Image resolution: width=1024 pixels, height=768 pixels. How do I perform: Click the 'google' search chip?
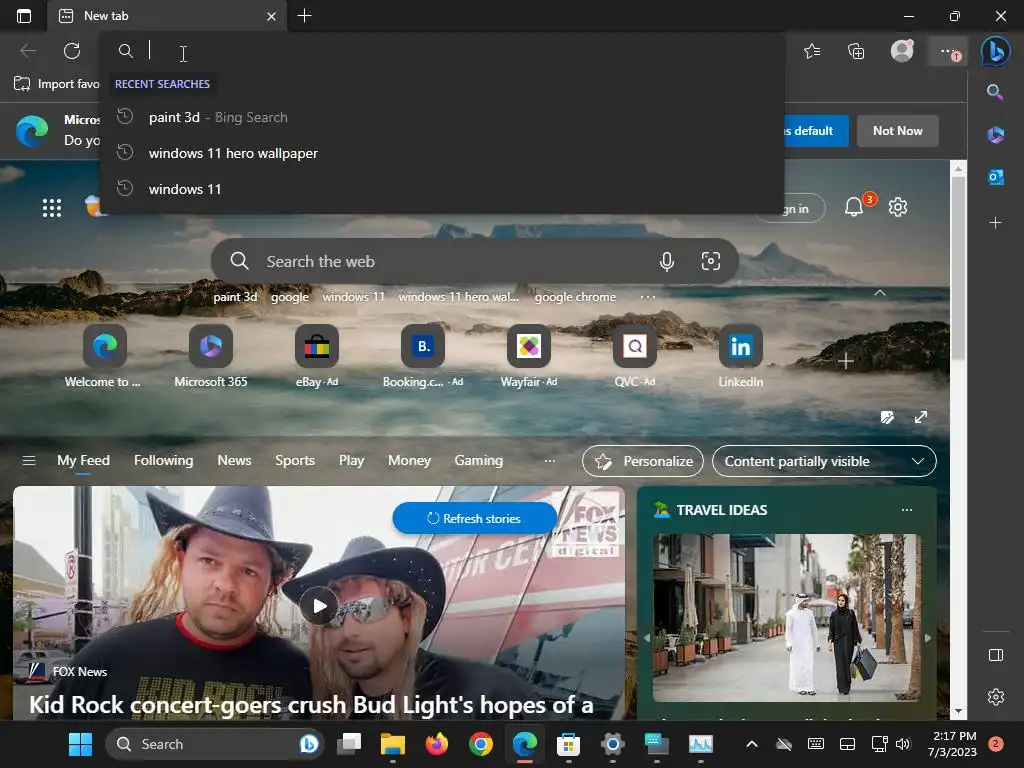point(290,297)
